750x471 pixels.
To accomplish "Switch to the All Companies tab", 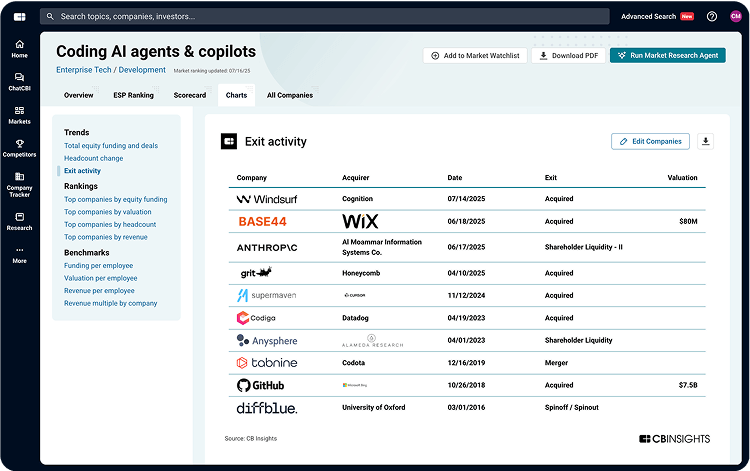I will (289, 95).
